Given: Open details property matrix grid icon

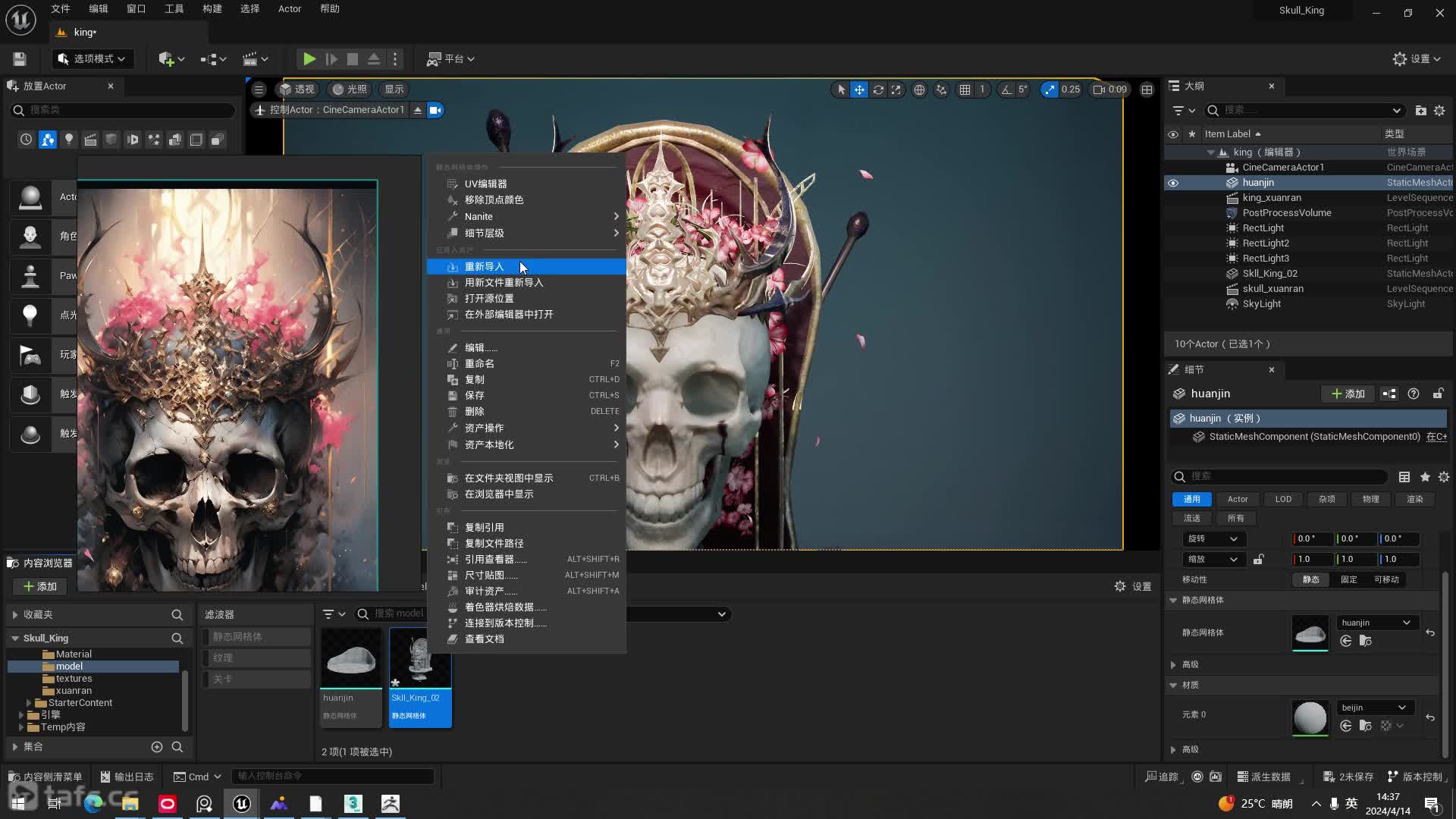Looking at the screenshot, I should 1404,477.
